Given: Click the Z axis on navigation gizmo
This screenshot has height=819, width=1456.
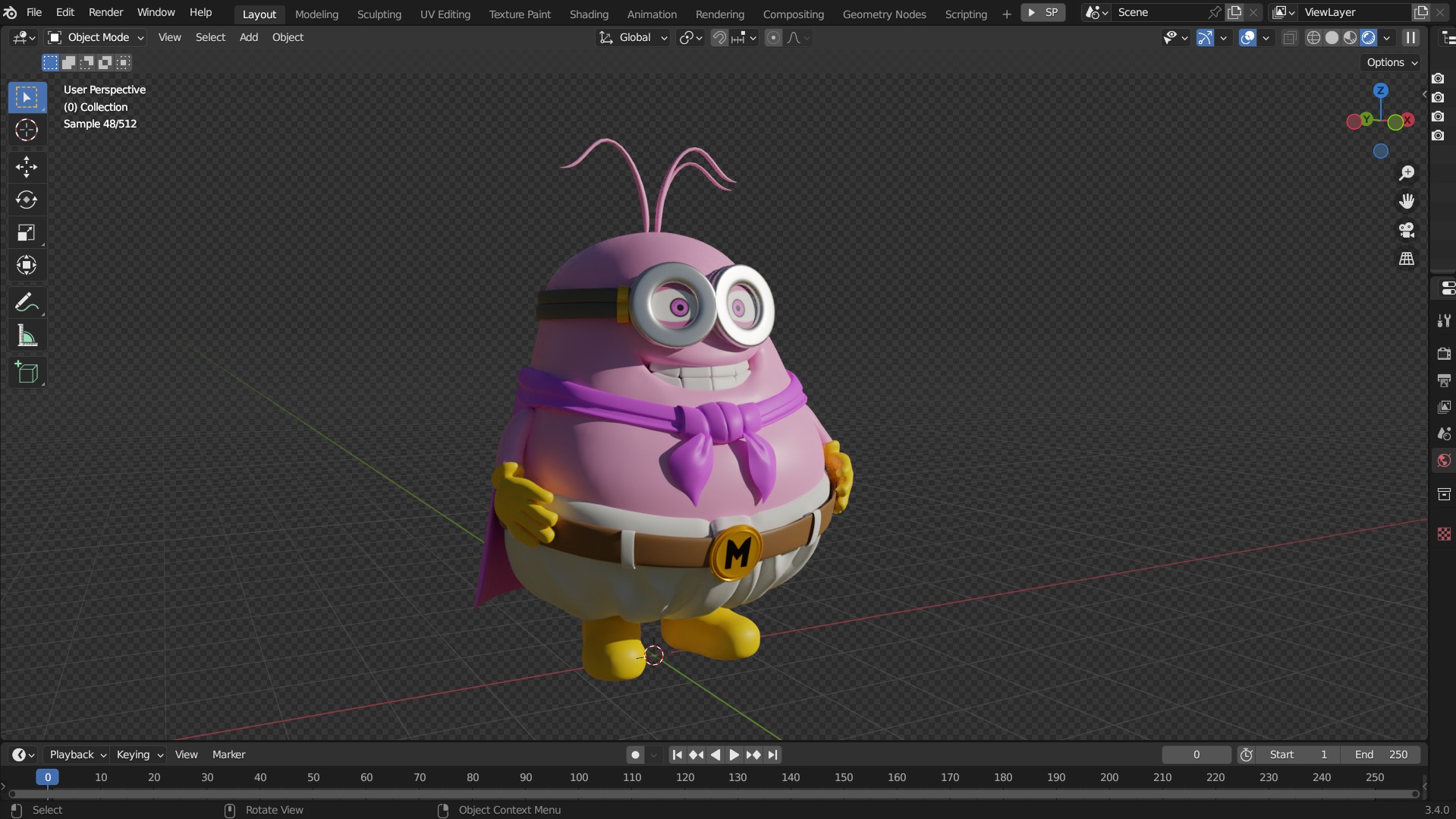Looking at the screenshot, I should (1381, 90).
